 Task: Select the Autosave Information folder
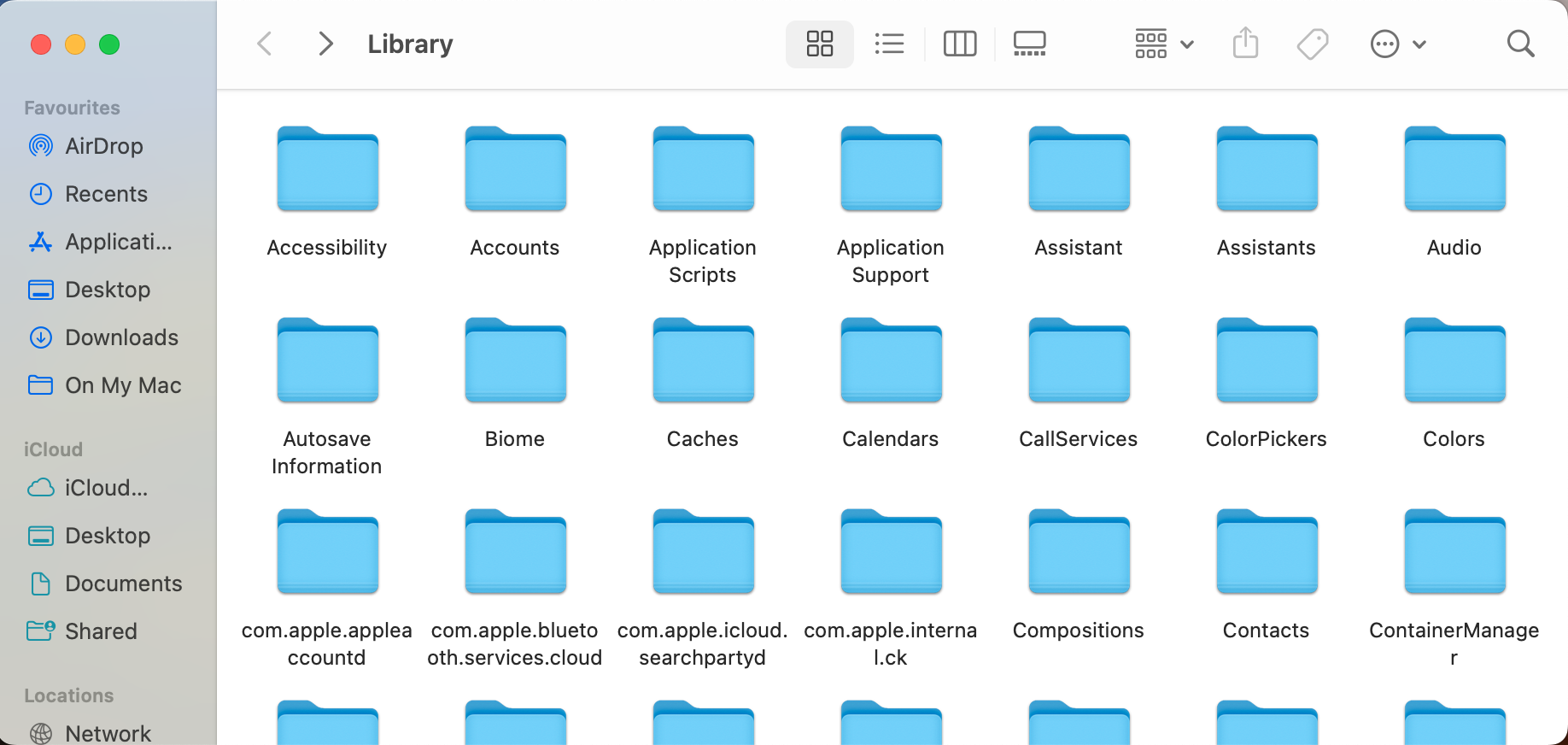327,361
